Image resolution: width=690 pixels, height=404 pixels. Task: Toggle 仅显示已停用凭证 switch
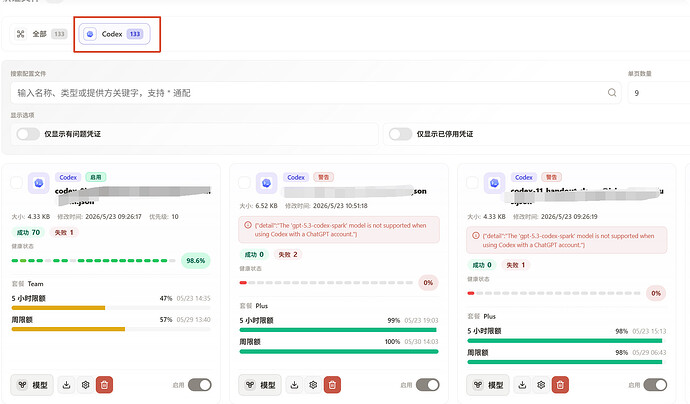click(x=400, y=134)
